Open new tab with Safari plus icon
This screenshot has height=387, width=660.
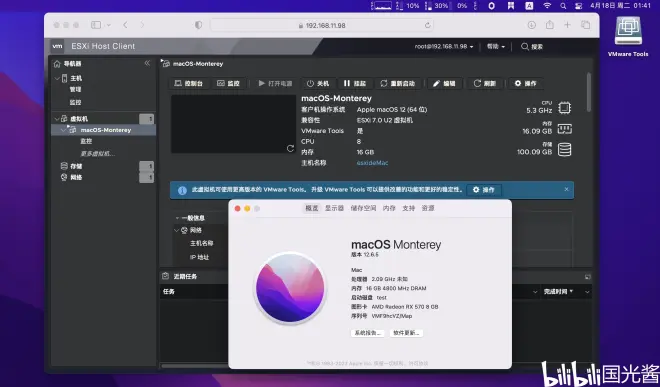click(567, 25)
